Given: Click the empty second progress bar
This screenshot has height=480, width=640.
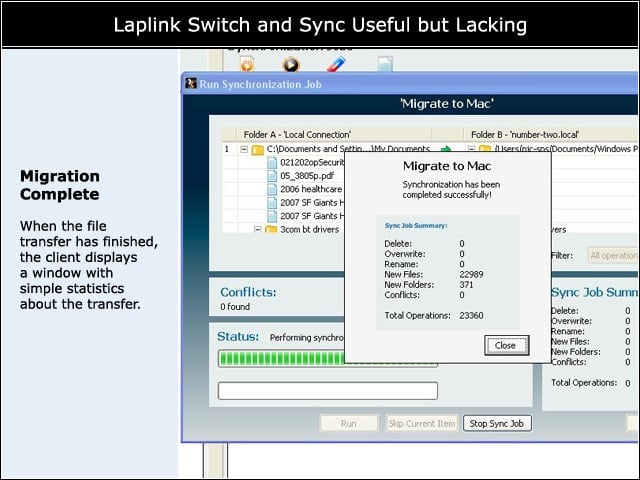Looking at the screenshot, I should [x=328, y=391].
